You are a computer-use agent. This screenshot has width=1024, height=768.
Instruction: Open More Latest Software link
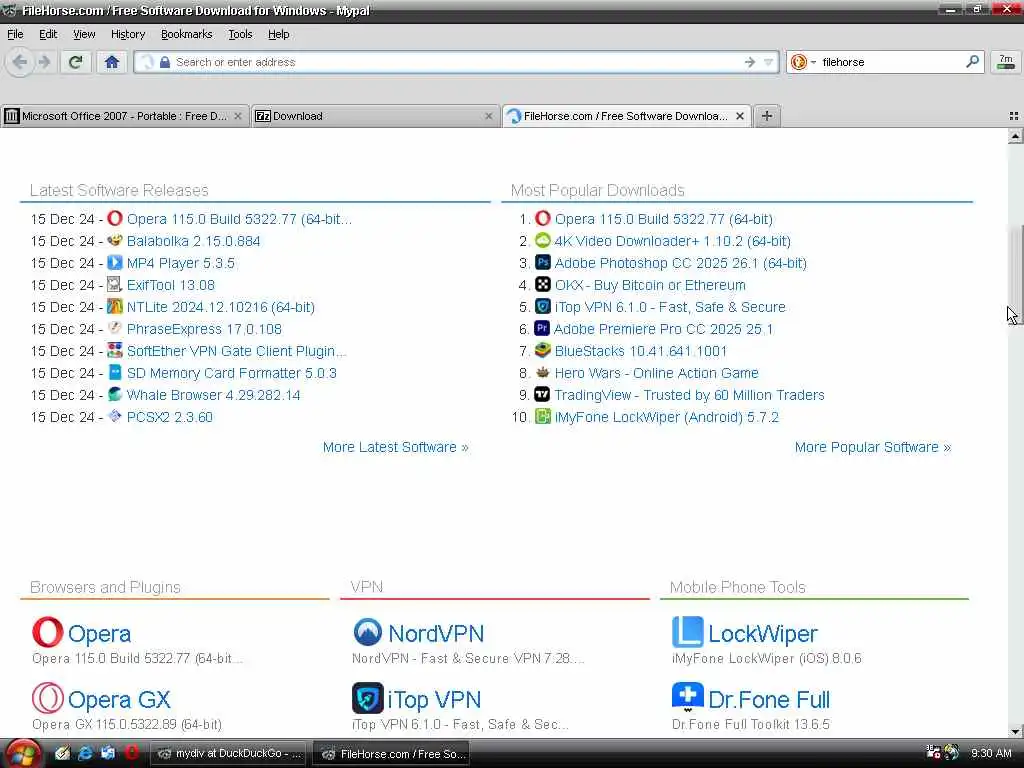395,447
